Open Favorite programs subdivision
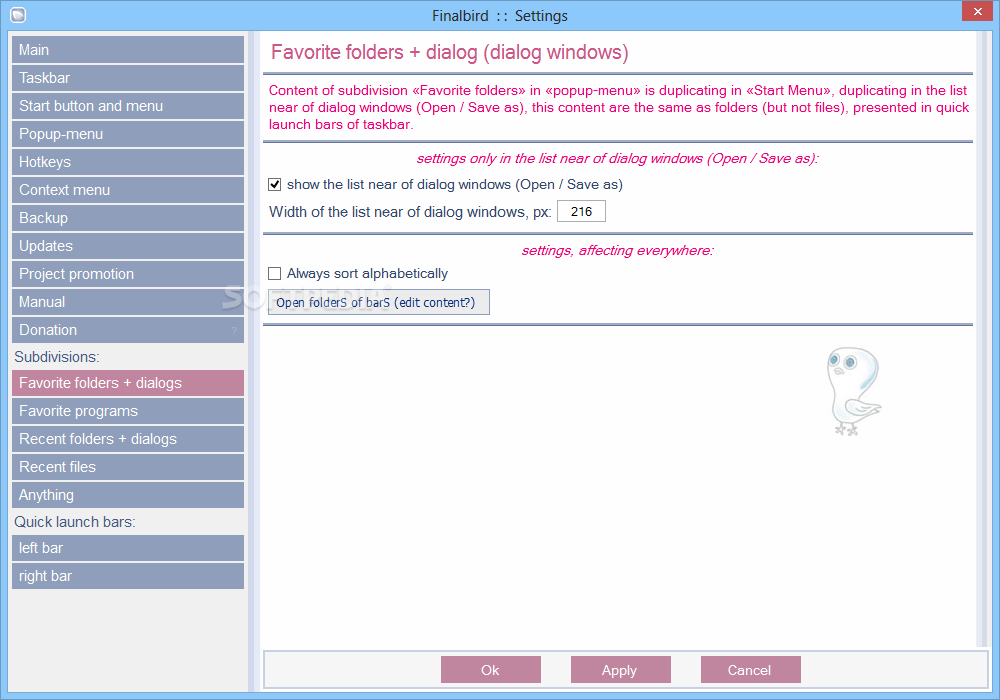The image size is (1000, 700). 128,411
